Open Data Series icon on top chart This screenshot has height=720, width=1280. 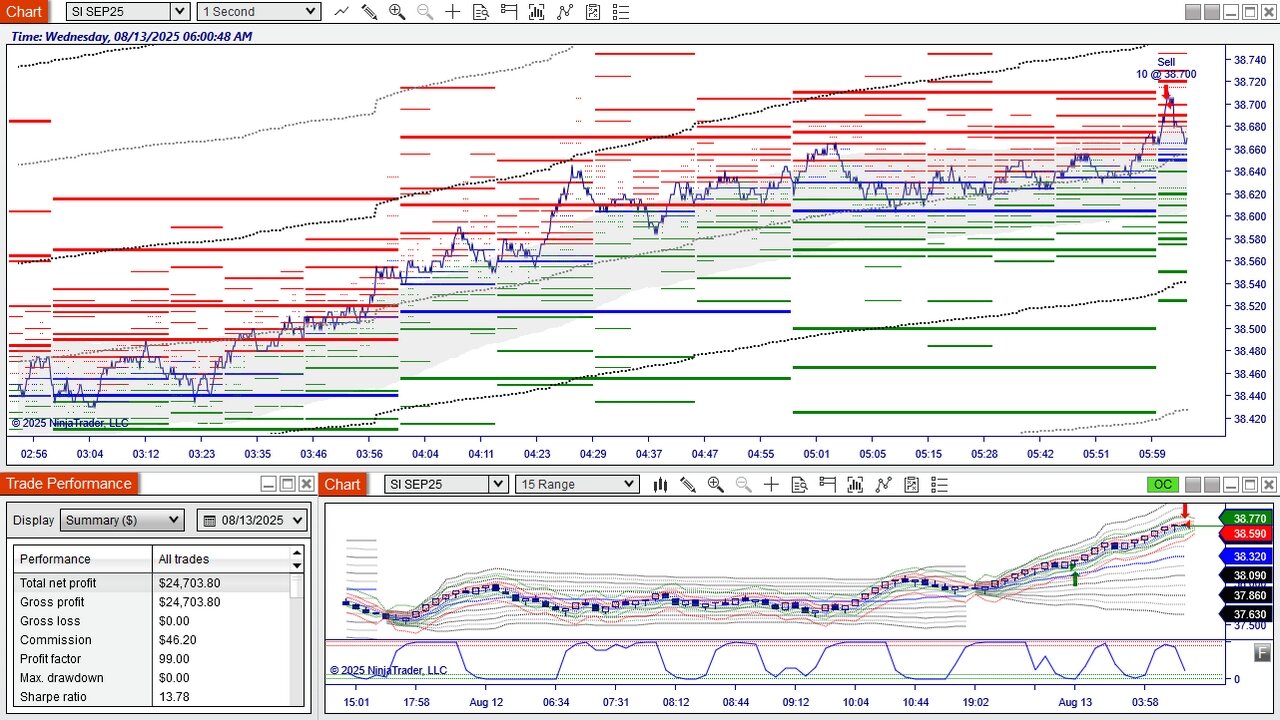(x=537, y=12)
